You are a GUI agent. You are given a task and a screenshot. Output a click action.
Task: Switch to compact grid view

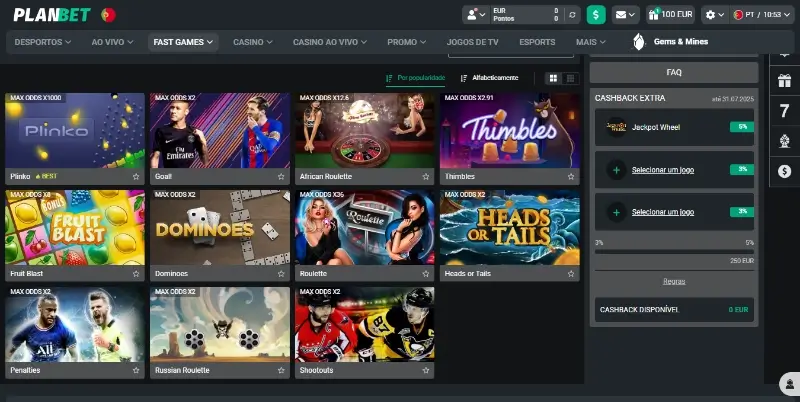570,78
